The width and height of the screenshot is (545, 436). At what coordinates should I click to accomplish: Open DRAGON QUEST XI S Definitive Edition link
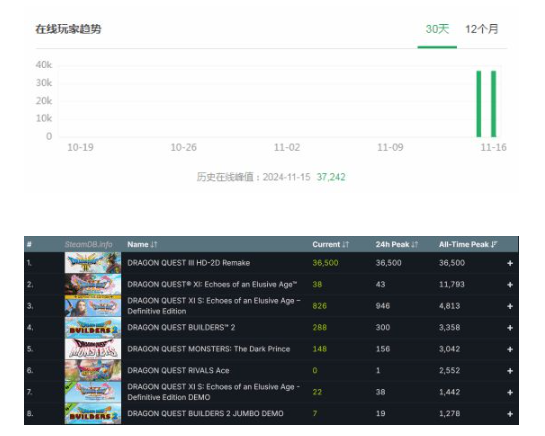pyautogui.click(x=214, y=306)
